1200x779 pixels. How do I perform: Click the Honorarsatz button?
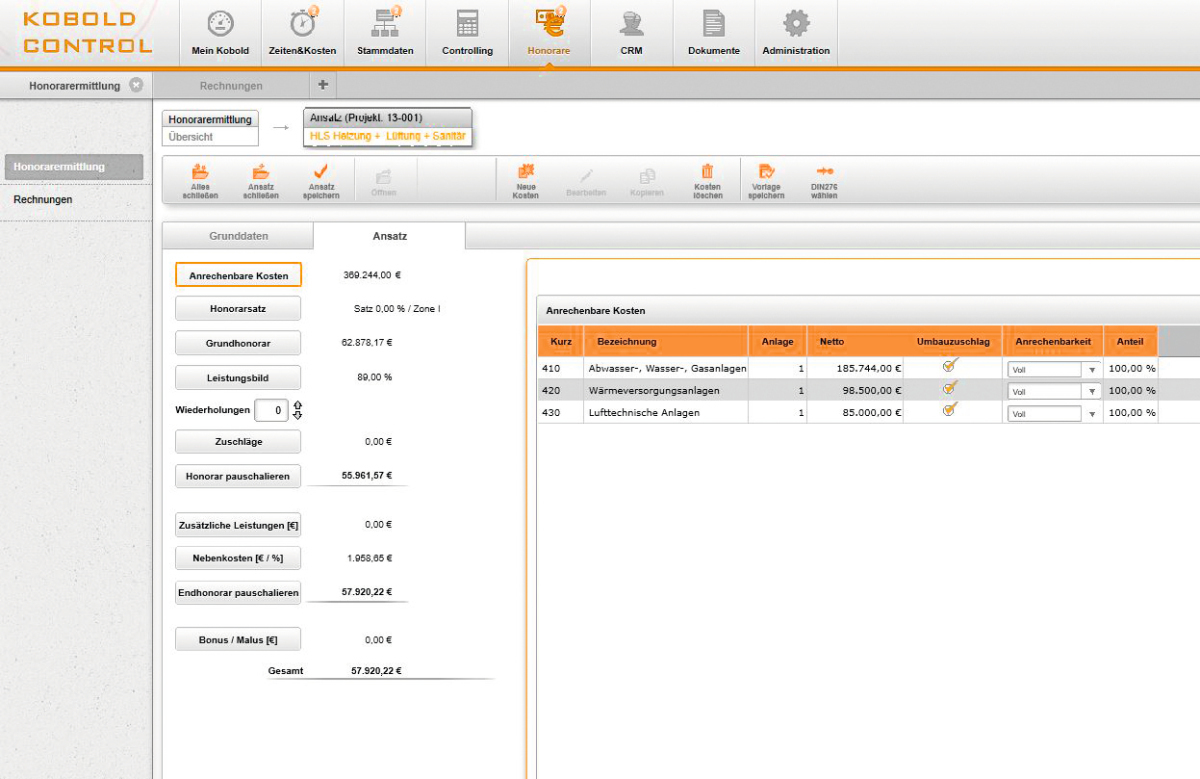coord(238,310)
